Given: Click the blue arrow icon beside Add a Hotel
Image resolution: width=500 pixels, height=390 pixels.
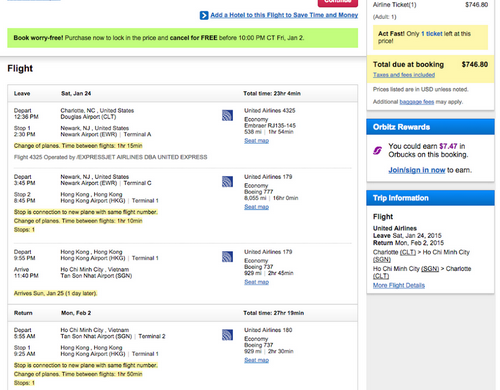Looking at the screenshot, I should (204, 15).
